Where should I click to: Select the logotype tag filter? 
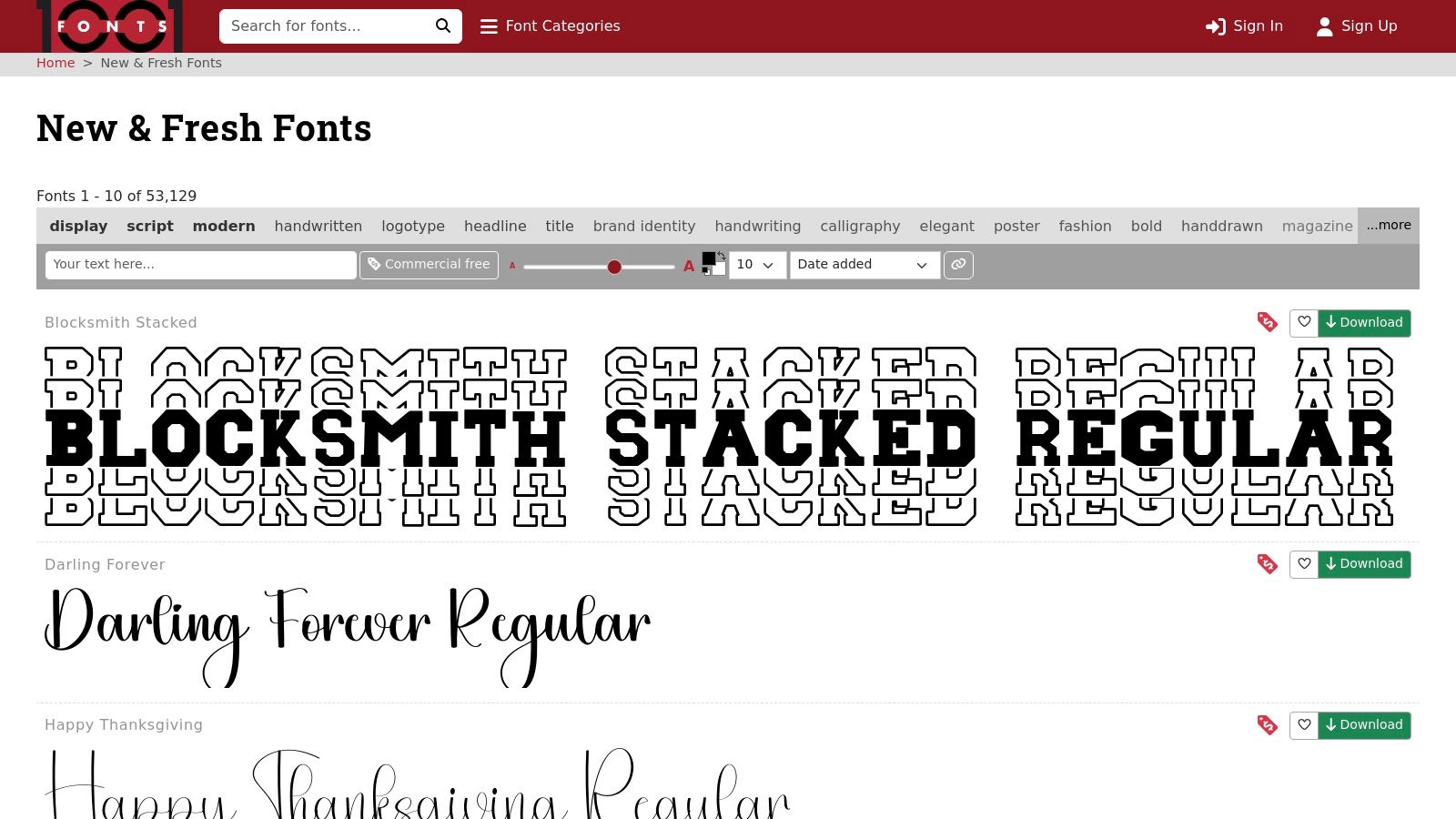click(x=413, y=226)
